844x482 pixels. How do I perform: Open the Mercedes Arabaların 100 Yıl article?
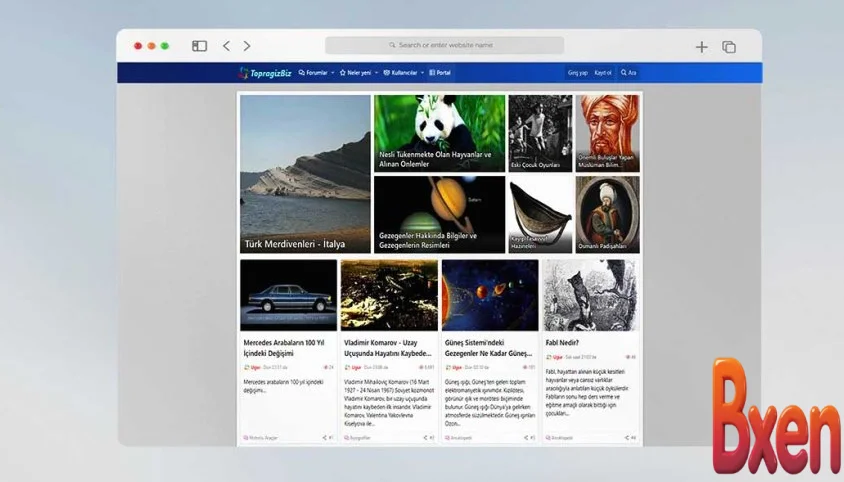click(288, 347)
